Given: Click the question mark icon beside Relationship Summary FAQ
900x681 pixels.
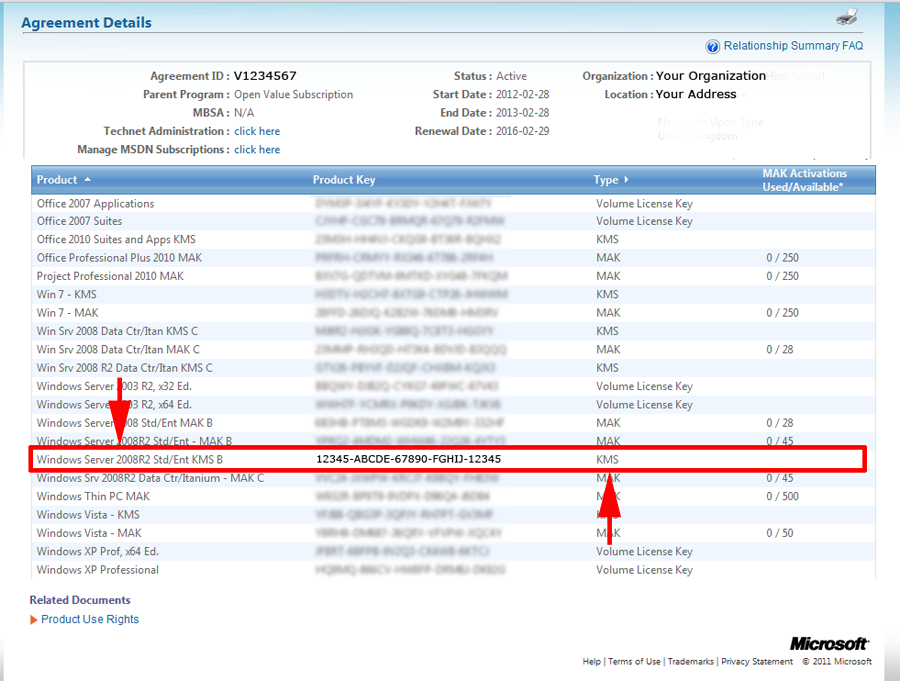Looking at the screenshot, I should pyautogui.click(x=713, y=45).
